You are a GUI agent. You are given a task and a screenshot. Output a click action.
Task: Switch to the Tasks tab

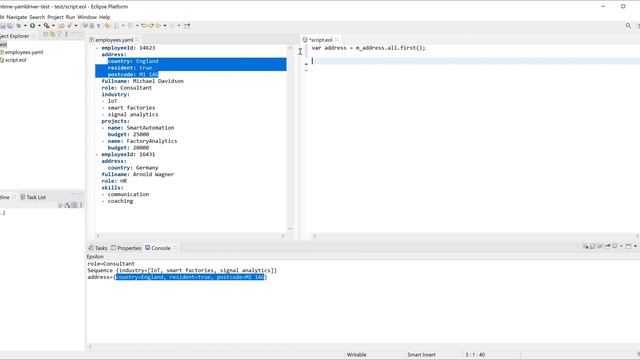[x=98, y=248]
